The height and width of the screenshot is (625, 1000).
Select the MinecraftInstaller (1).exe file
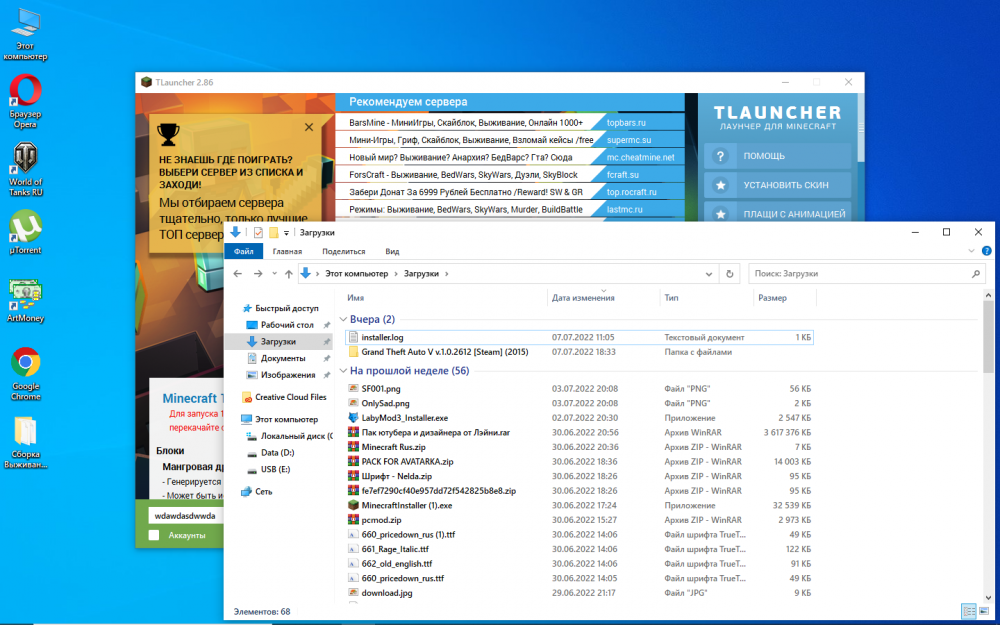406,505
